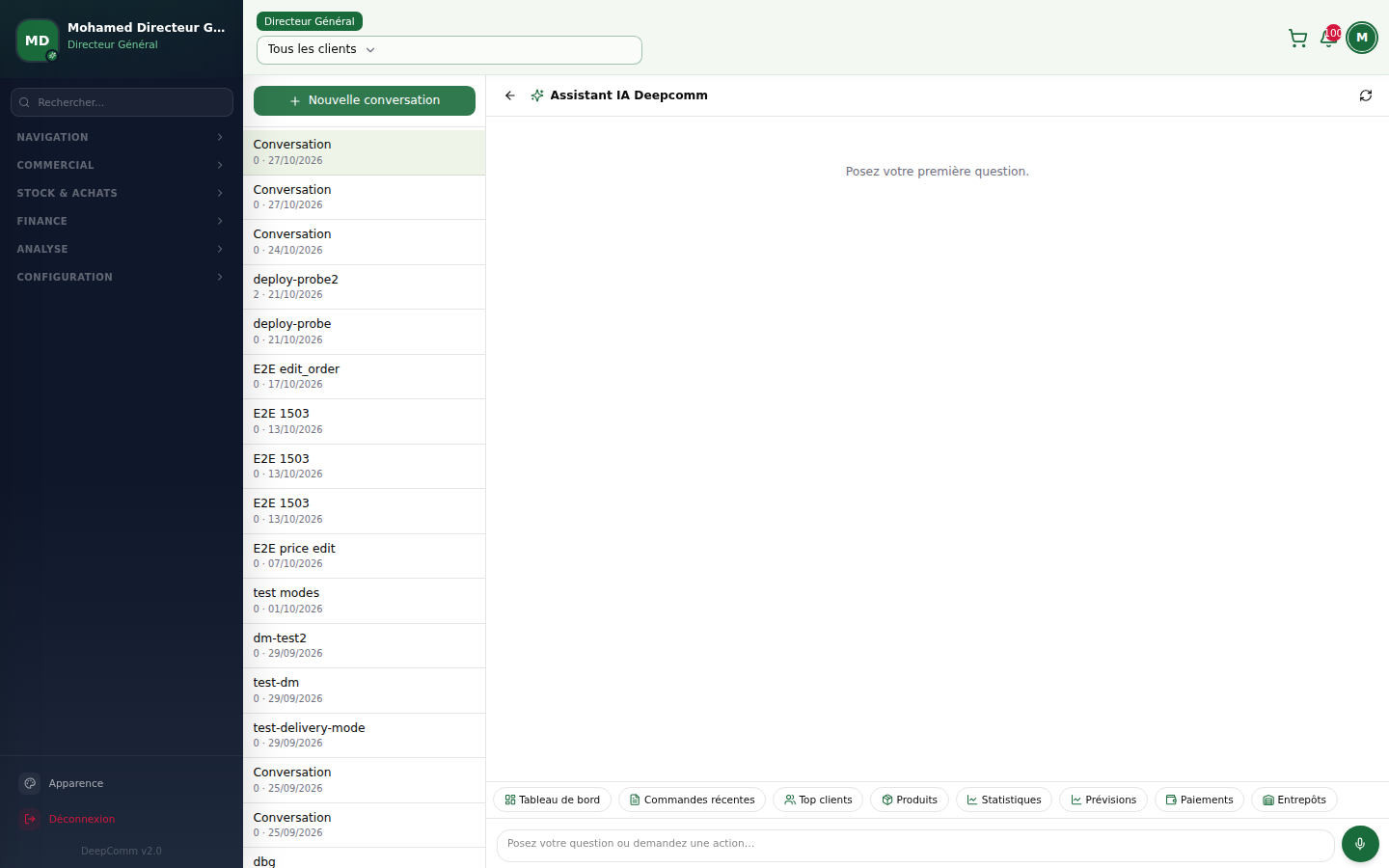Click the MD profile avatar in sidebar
The image size is (1389, 868).
click(x=38, y=41)
